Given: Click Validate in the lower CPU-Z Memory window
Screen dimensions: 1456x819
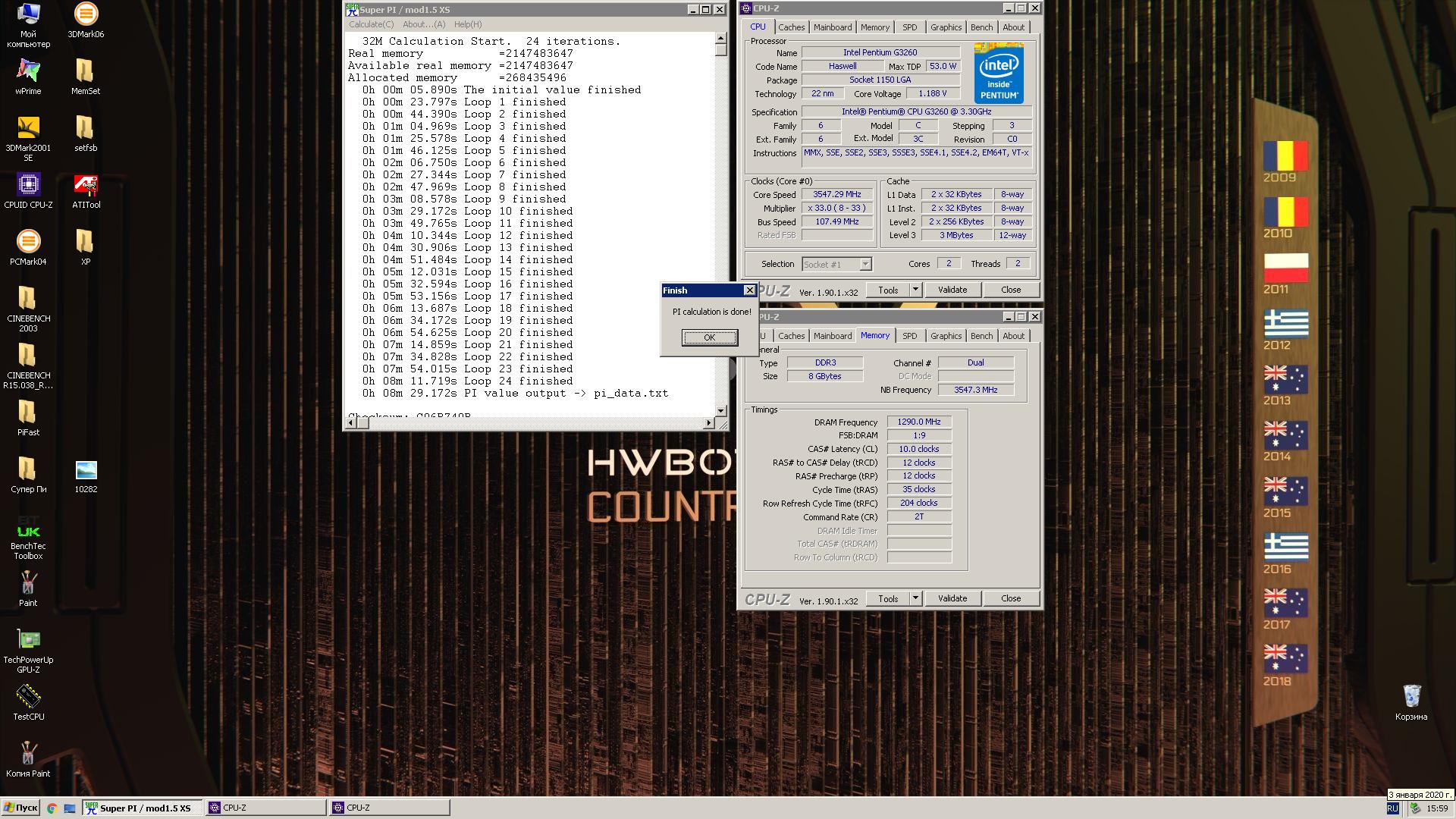Looking at the screenshot, I should [x=952, y=598].
